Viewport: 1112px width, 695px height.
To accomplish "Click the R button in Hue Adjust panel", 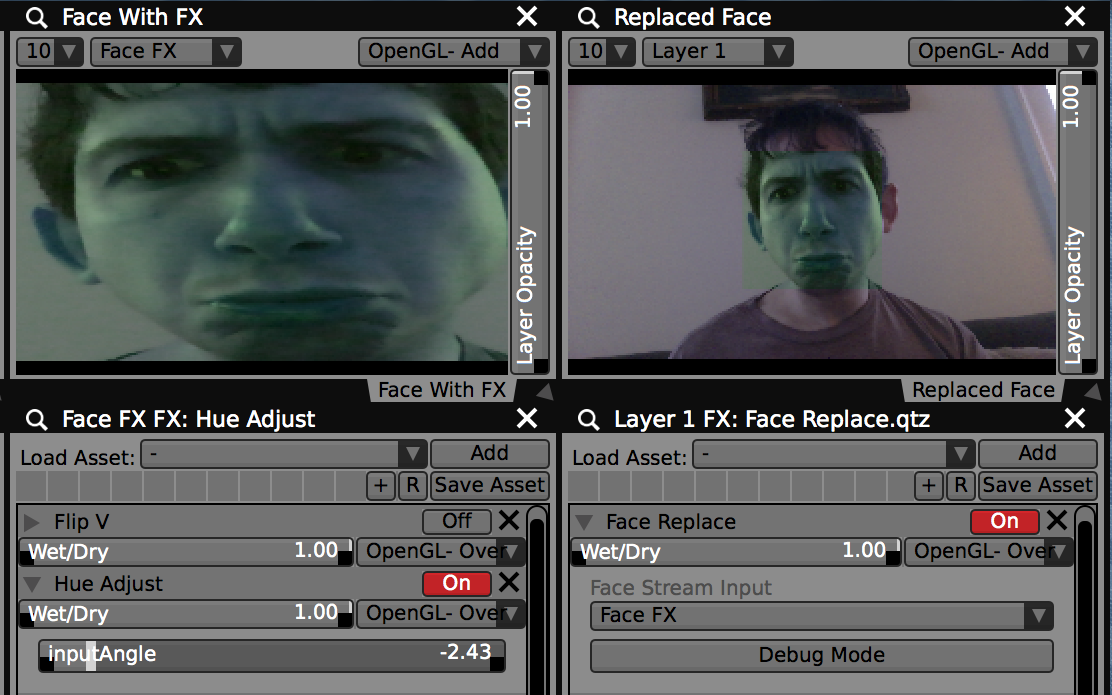I will tap(412, 485).
